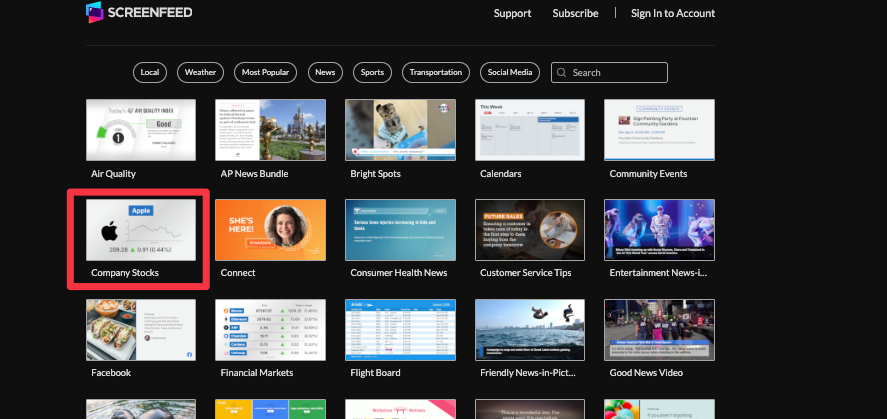
Task: Open the Financial Markets thumbnail
Action: pyautogui.click(x=270, y=330)
